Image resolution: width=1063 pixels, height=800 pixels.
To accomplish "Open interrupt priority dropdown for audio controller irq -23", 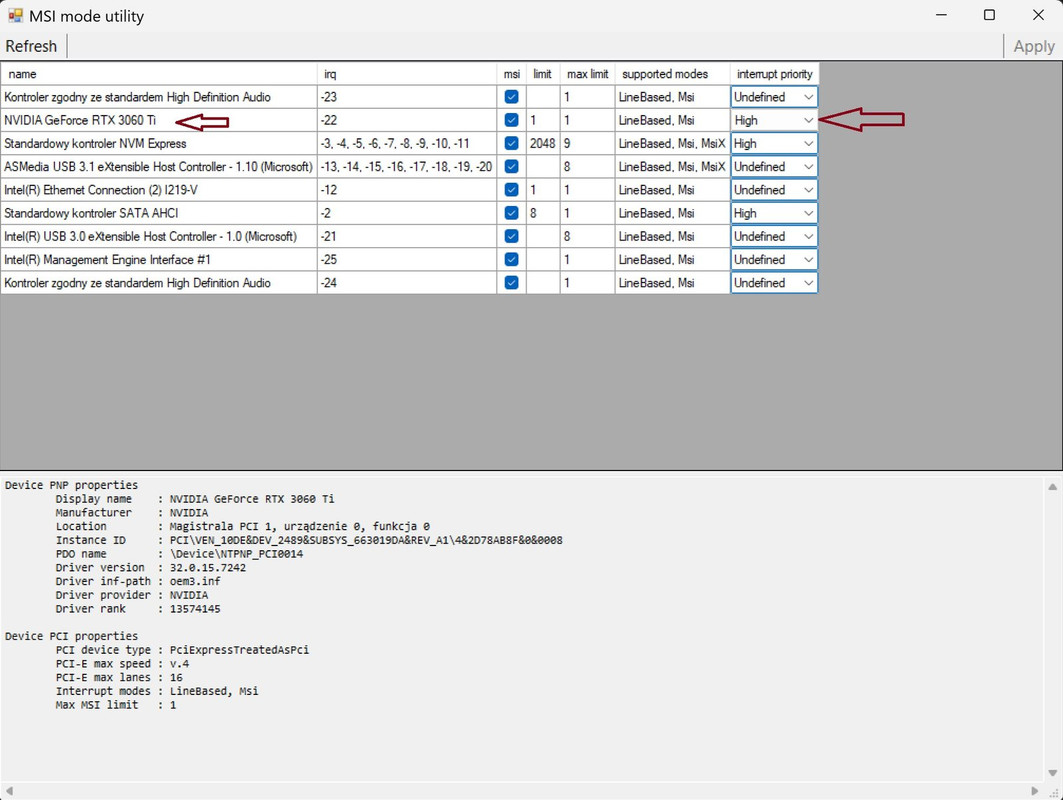I will click(x=774, y=97).
